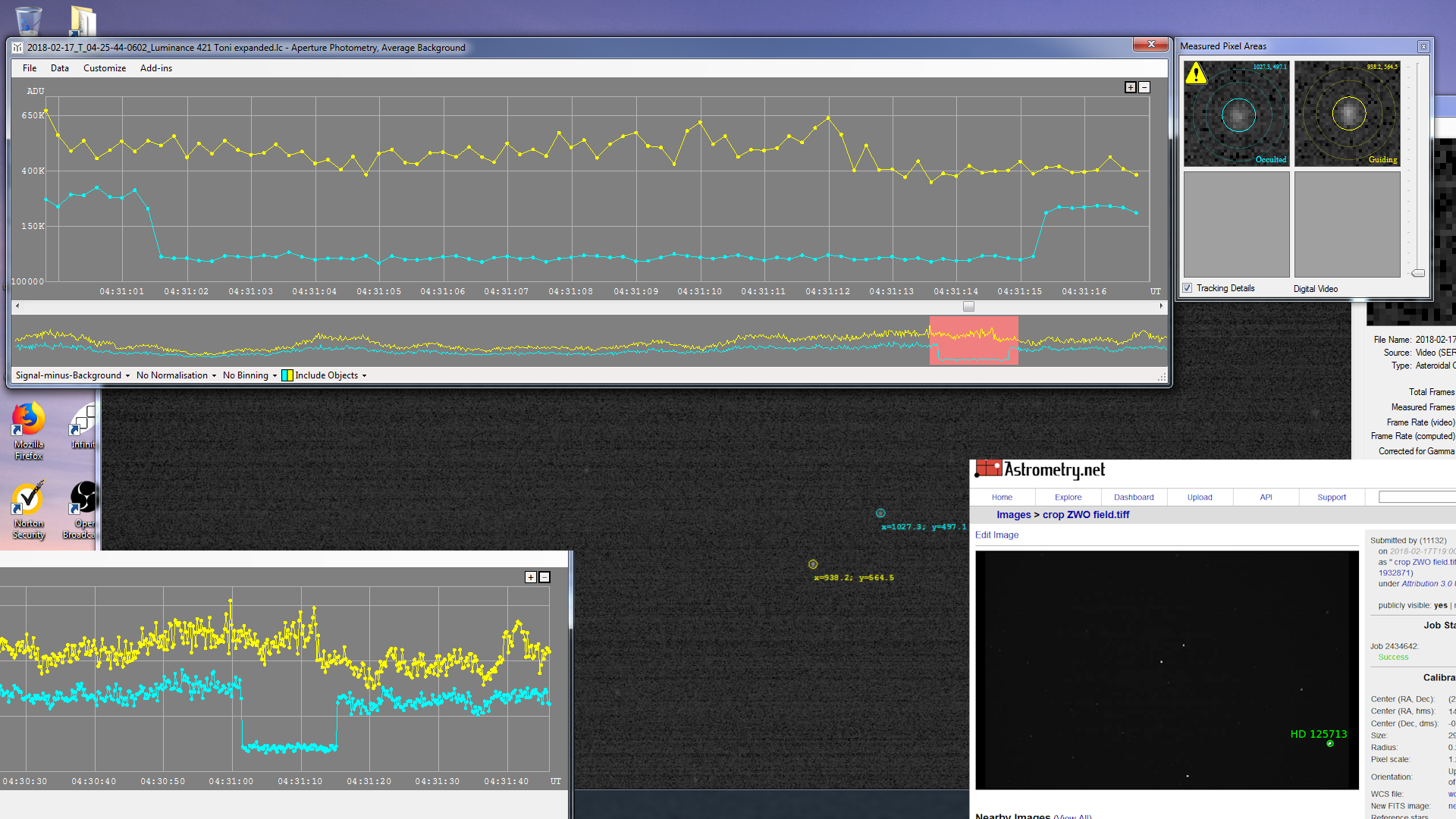The width and height of the screenshot is (1456, 819).
Task: Click left arrow of chart horizontal scrollbar
Action: pyautogui.click(x=17, y=306)
